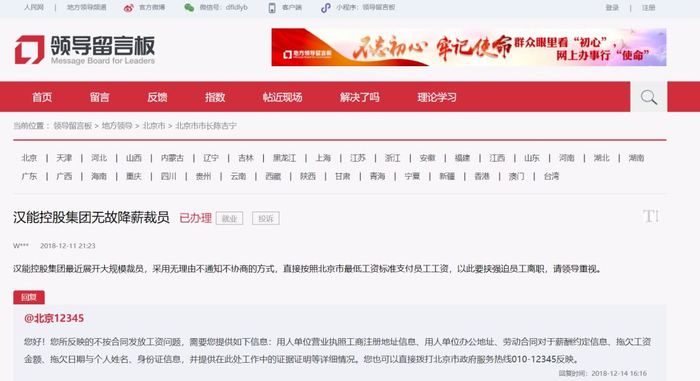Select the 安徽 province link

pyautogui.click(x=428, y=158)
